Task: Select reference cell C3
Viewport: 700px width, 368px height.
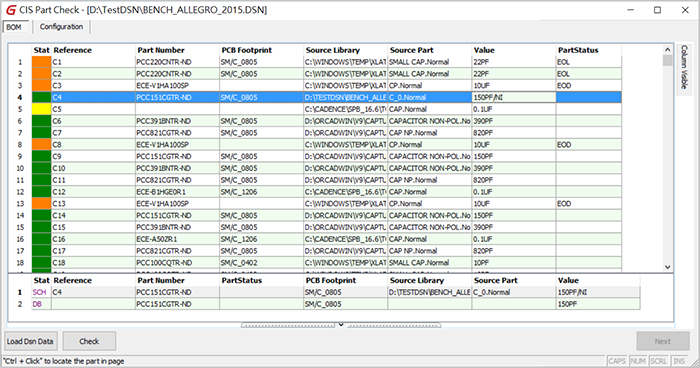Action: pos(93,86)
